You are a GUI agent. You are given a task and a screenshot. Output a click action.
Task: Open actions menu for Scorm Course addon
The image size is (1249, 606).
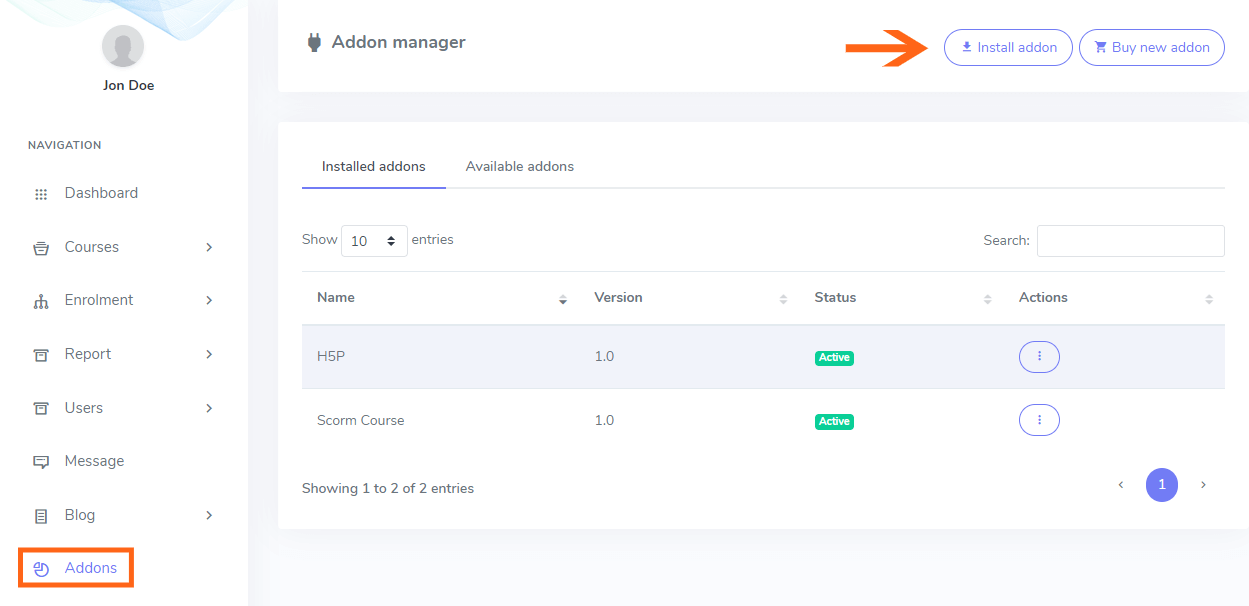coord(1039,420)
